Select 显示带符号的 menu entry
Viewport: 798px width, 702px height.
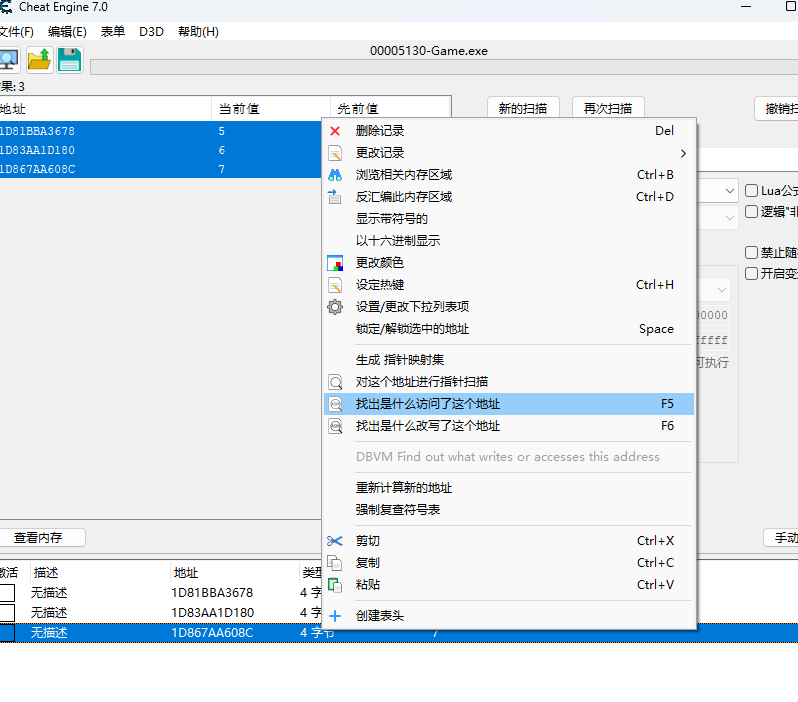pos(509,219)
